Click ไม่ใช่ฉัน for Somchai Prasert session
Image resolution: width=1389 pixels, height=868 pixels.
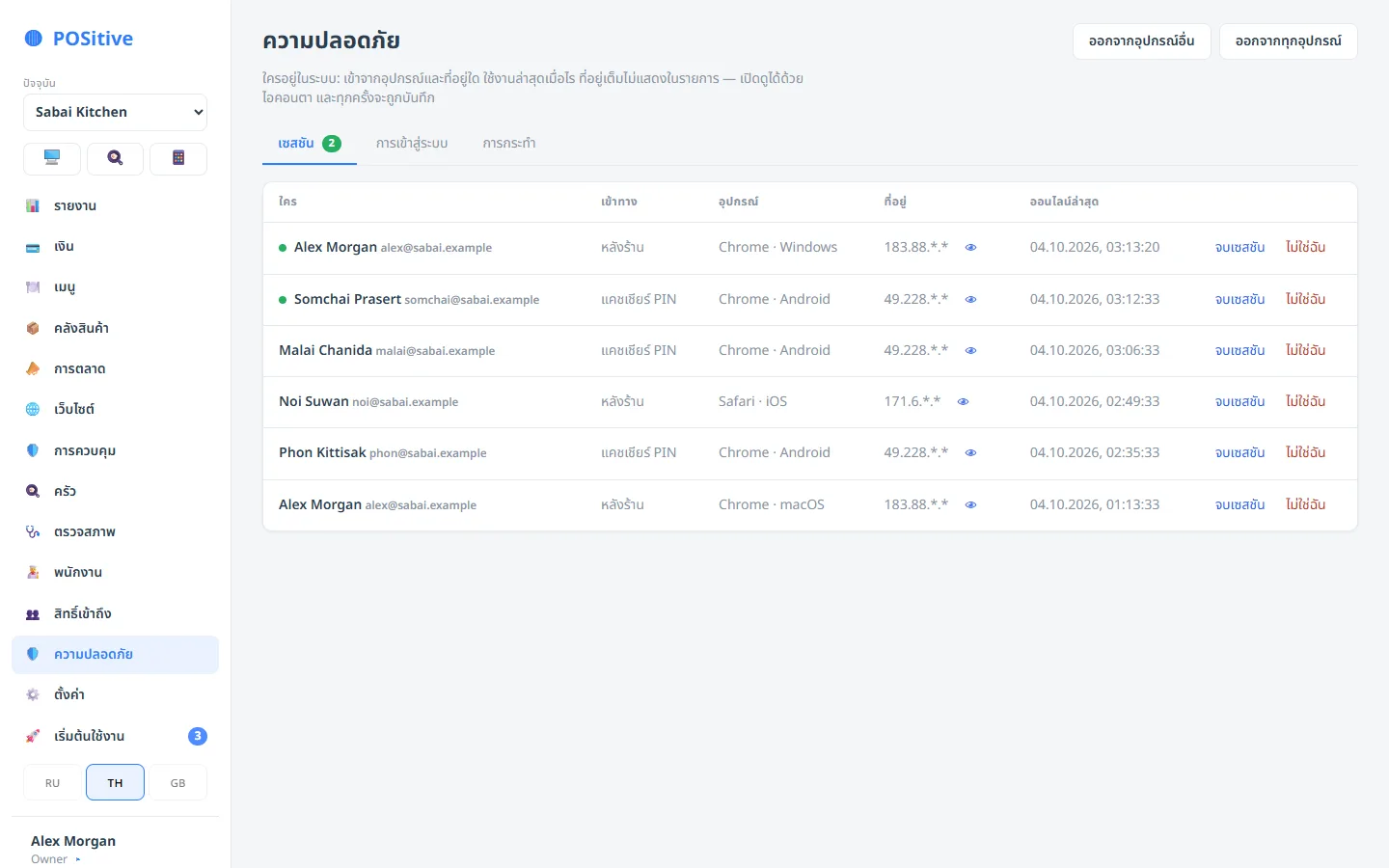pos(1305,300)
